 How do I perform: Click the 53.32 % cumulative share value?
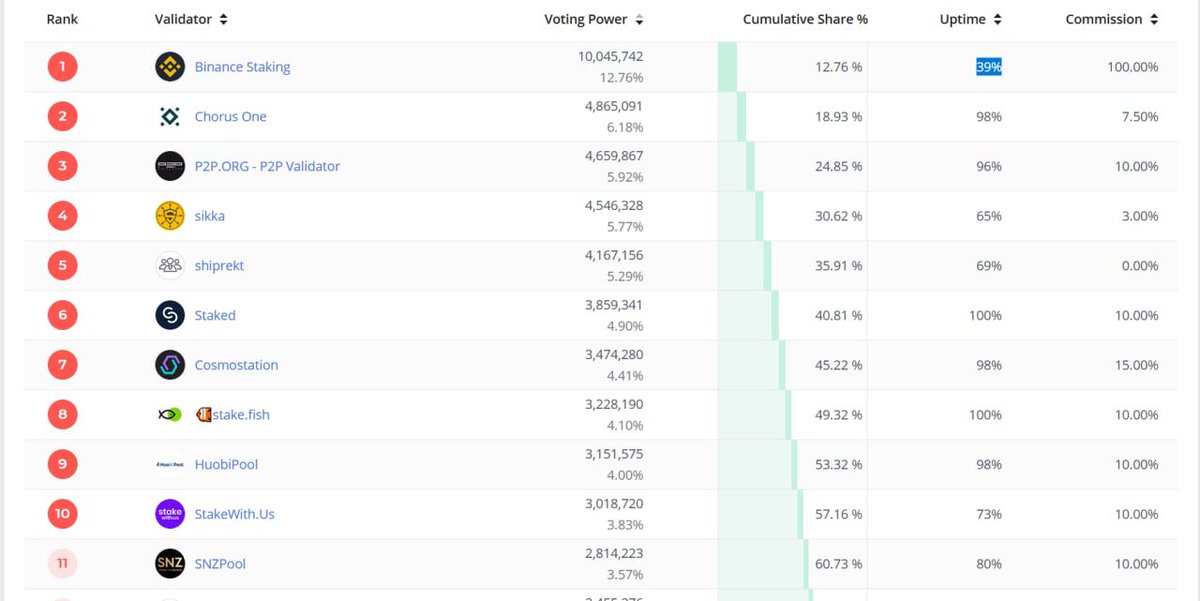tap(839, 464)
